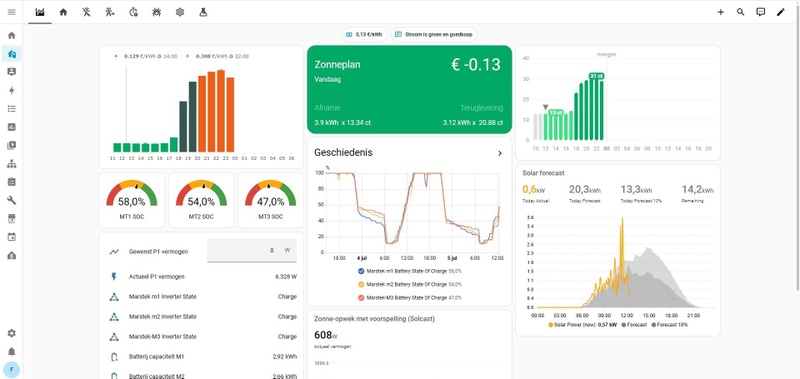Toggle the Forecast 10% legend series

[x=670, y=324]
